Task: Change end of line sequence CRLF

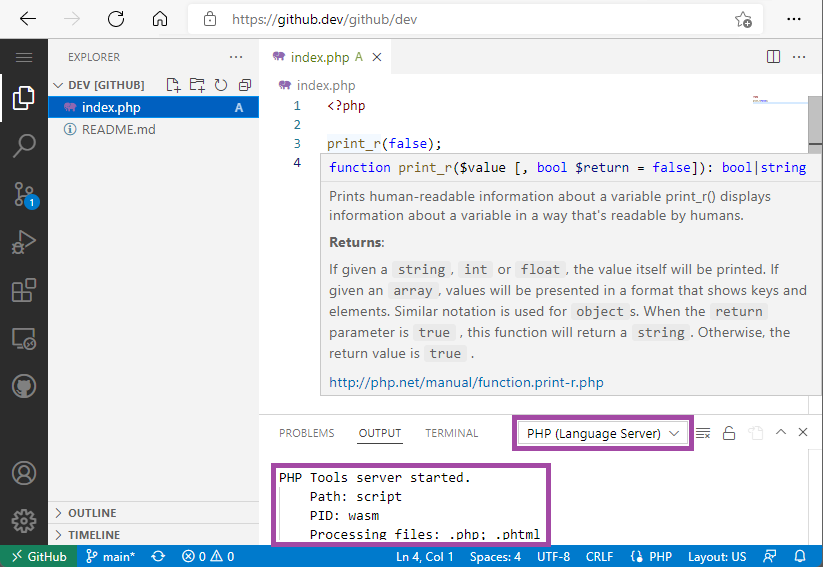Action: 599,556
